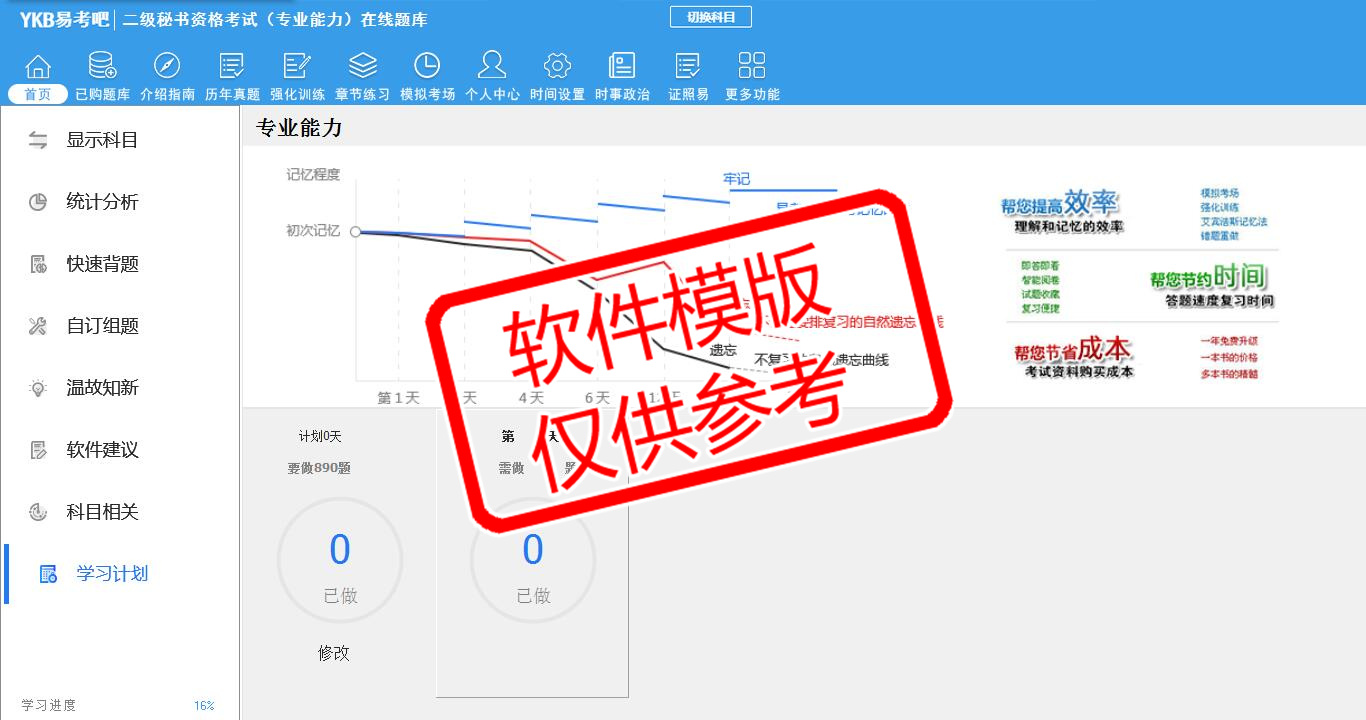Select the 个人中心 menu label
The width and height of the screenshot is (1366, 720).
[x=492, y=94]
